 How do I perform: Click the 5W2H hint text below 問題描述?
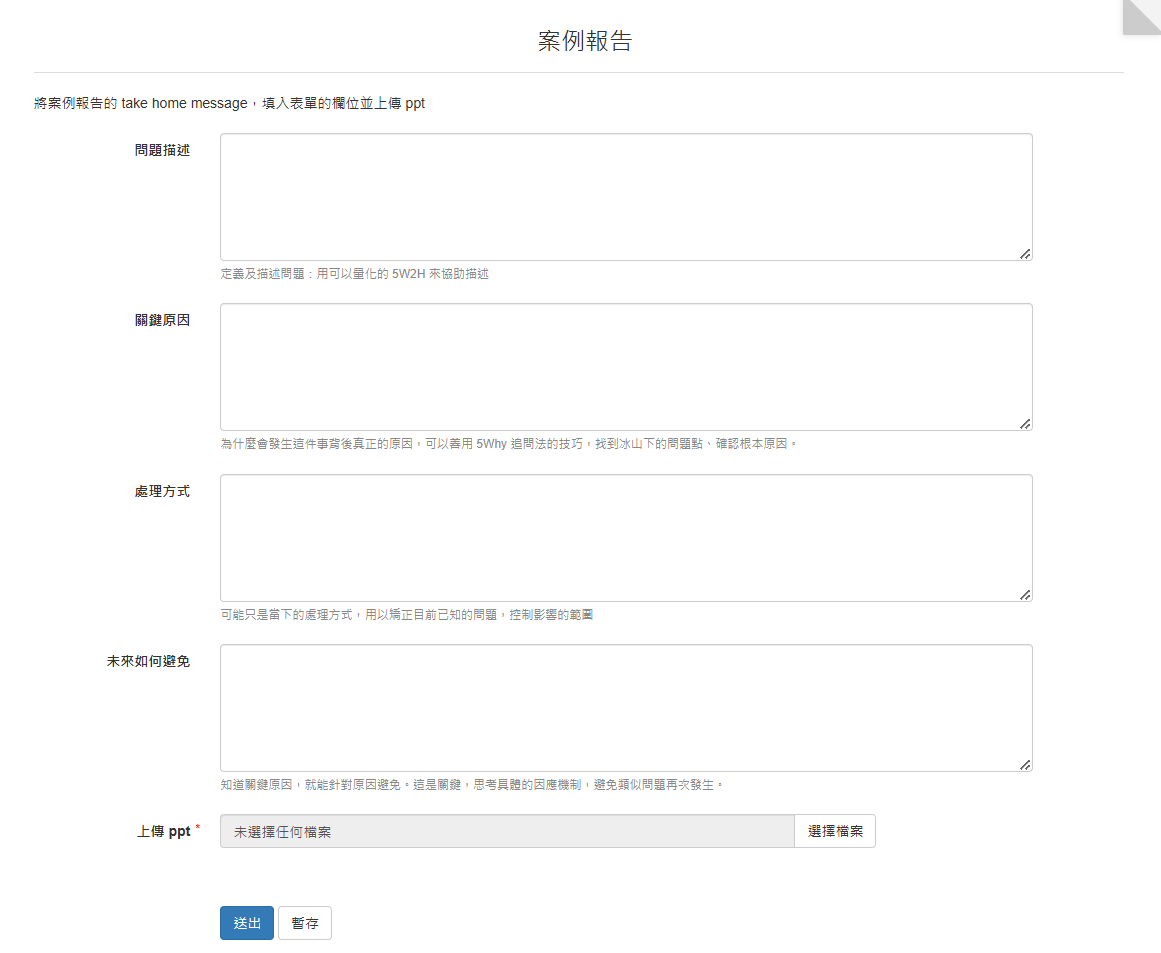pyautogui.click(x=355, y=273)
